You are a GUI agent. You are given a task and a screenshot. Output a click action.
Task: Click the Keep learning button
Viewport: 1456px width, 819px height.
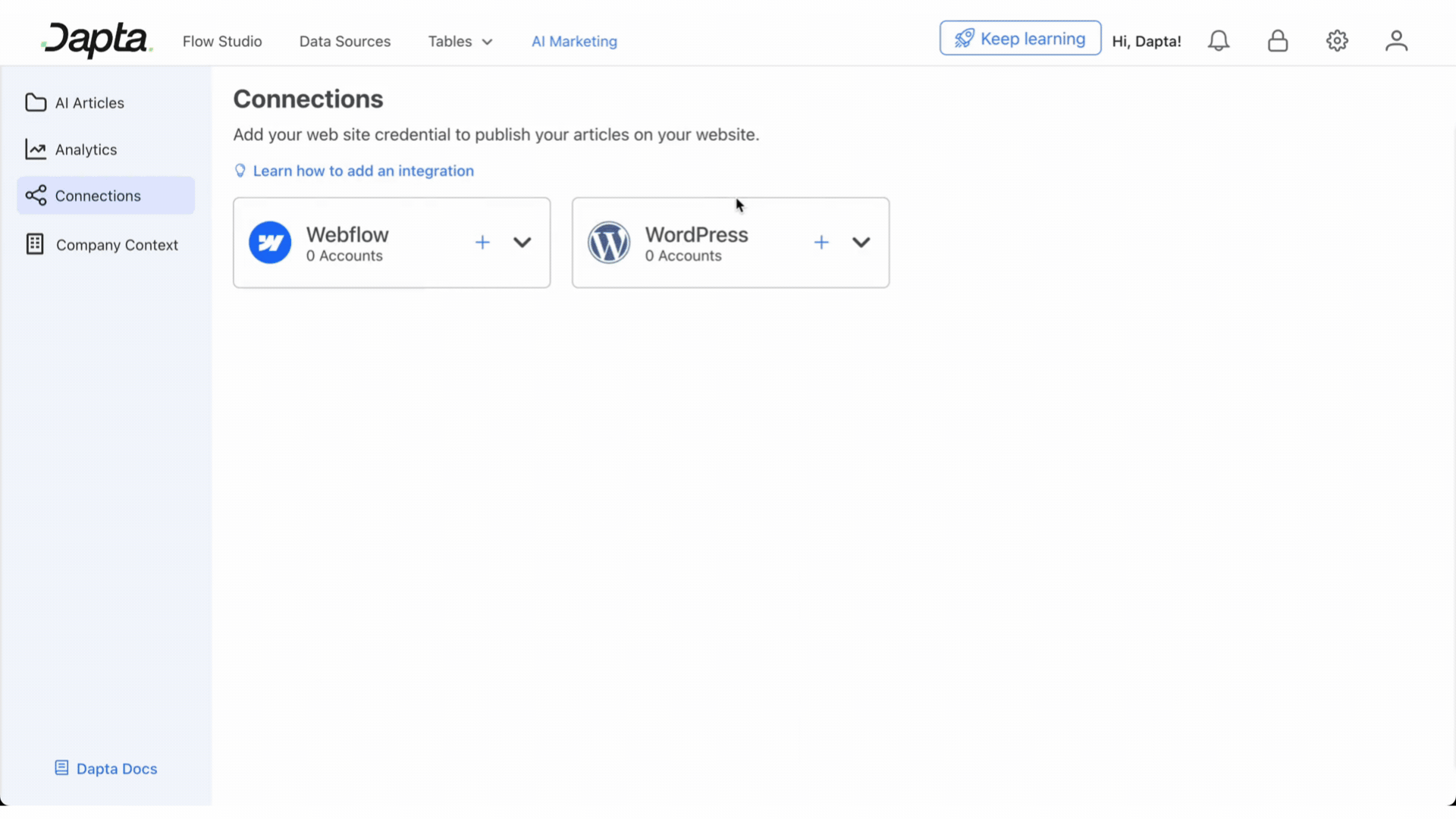tap(1020, 39)
